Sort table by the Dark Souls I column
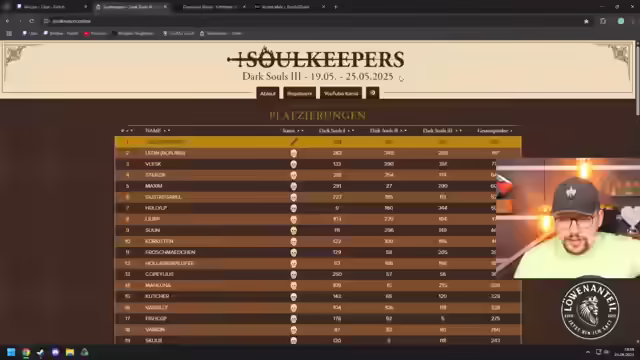 coord(336,131)
